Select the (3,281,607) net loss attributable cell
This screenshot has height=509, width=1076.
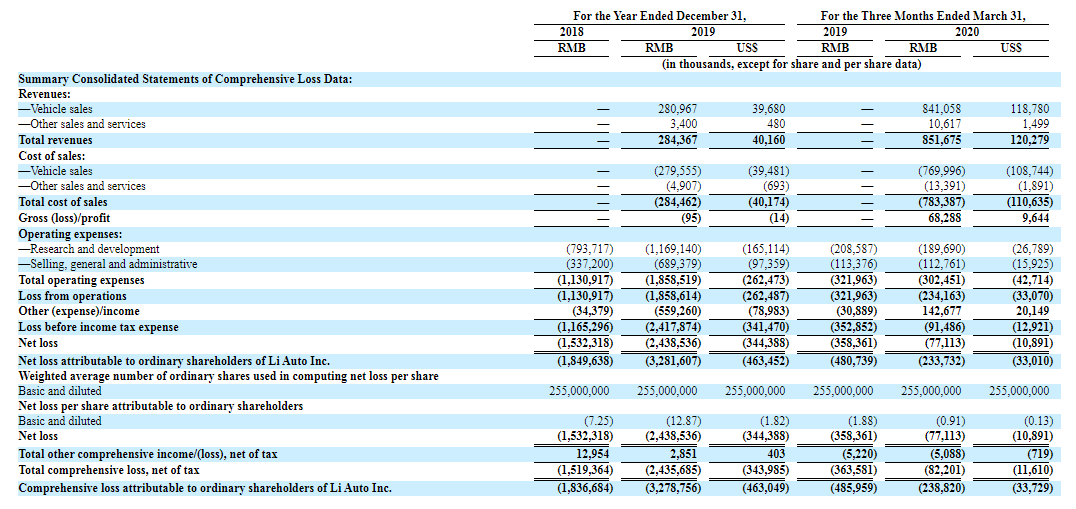click(x=673, y=360)
